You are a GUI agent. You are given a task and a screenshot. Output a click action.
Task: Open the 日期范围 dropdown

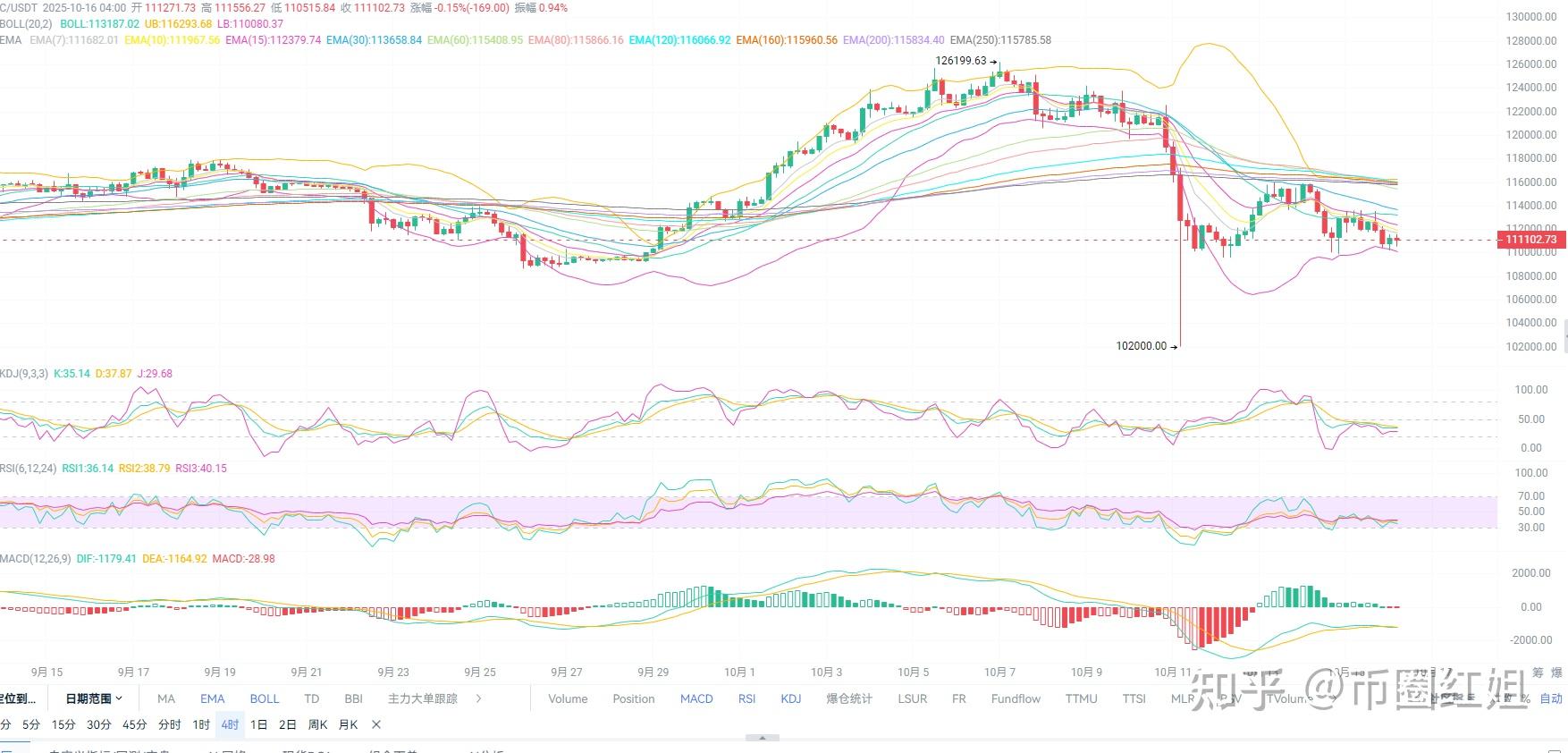coord(94,698)
